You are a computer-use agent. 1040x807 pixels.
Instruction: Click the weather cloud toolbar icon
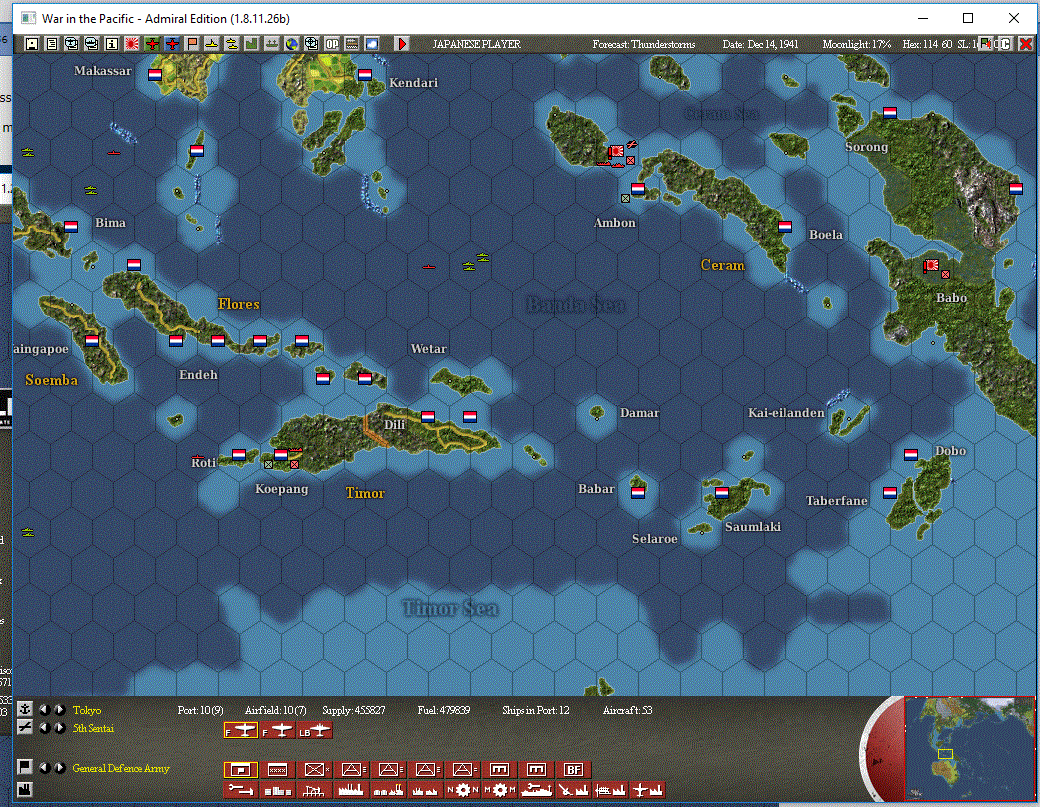pos(372,44)
